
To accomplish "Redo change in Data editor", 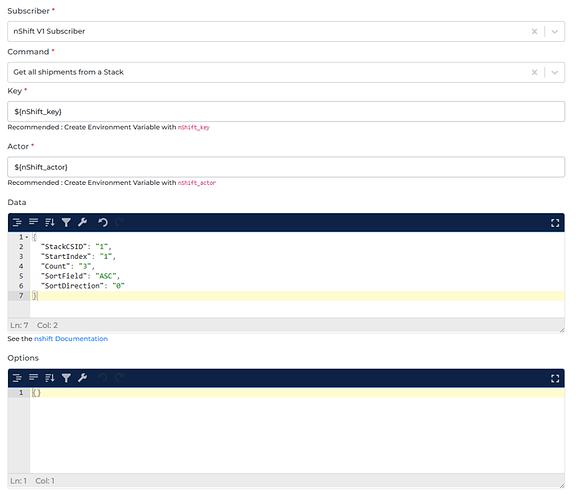I will 119,222.
